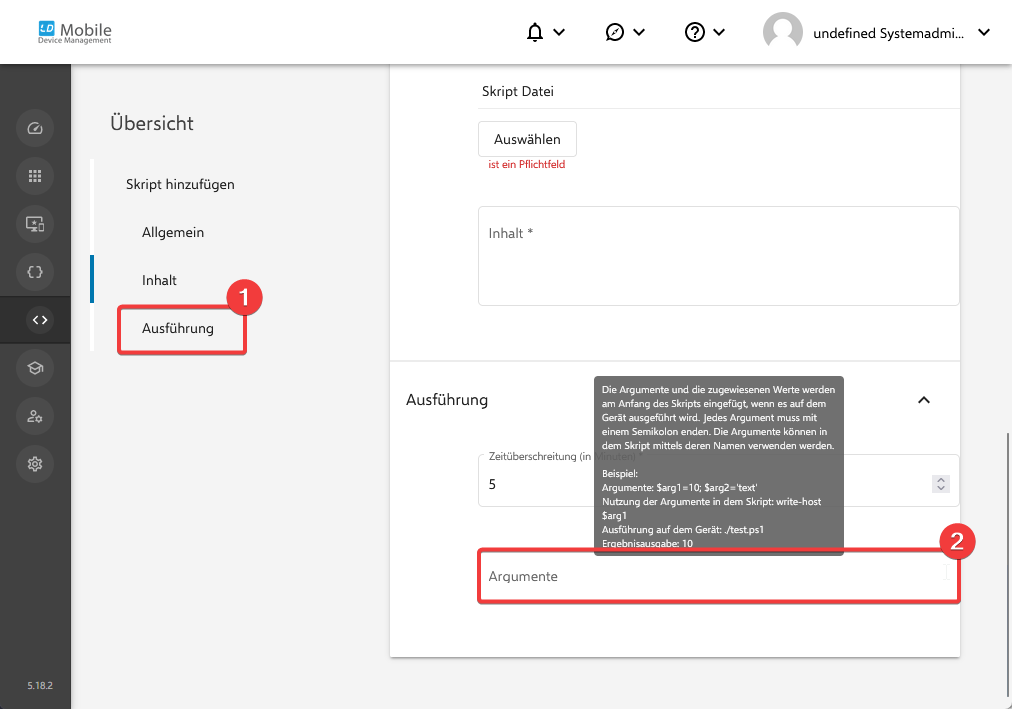1012x709 pixels.
Task: Open the help question mark dropdown
Action: (705, 32)
